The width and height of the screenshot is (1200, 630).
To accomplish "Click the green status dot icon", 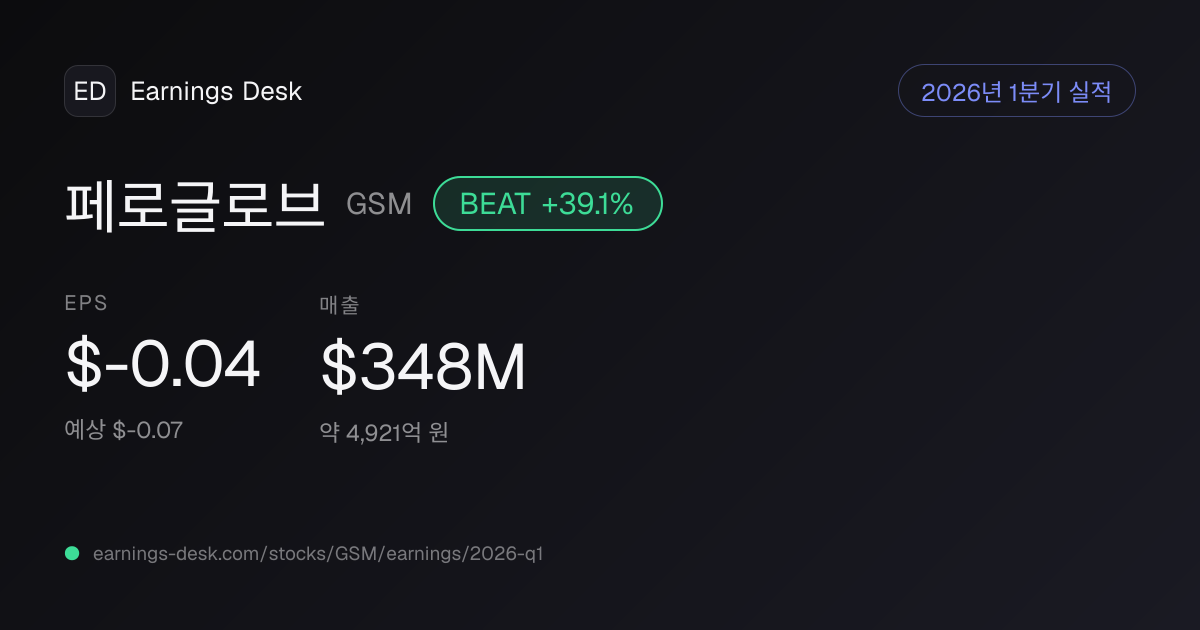I will point(72,553).
